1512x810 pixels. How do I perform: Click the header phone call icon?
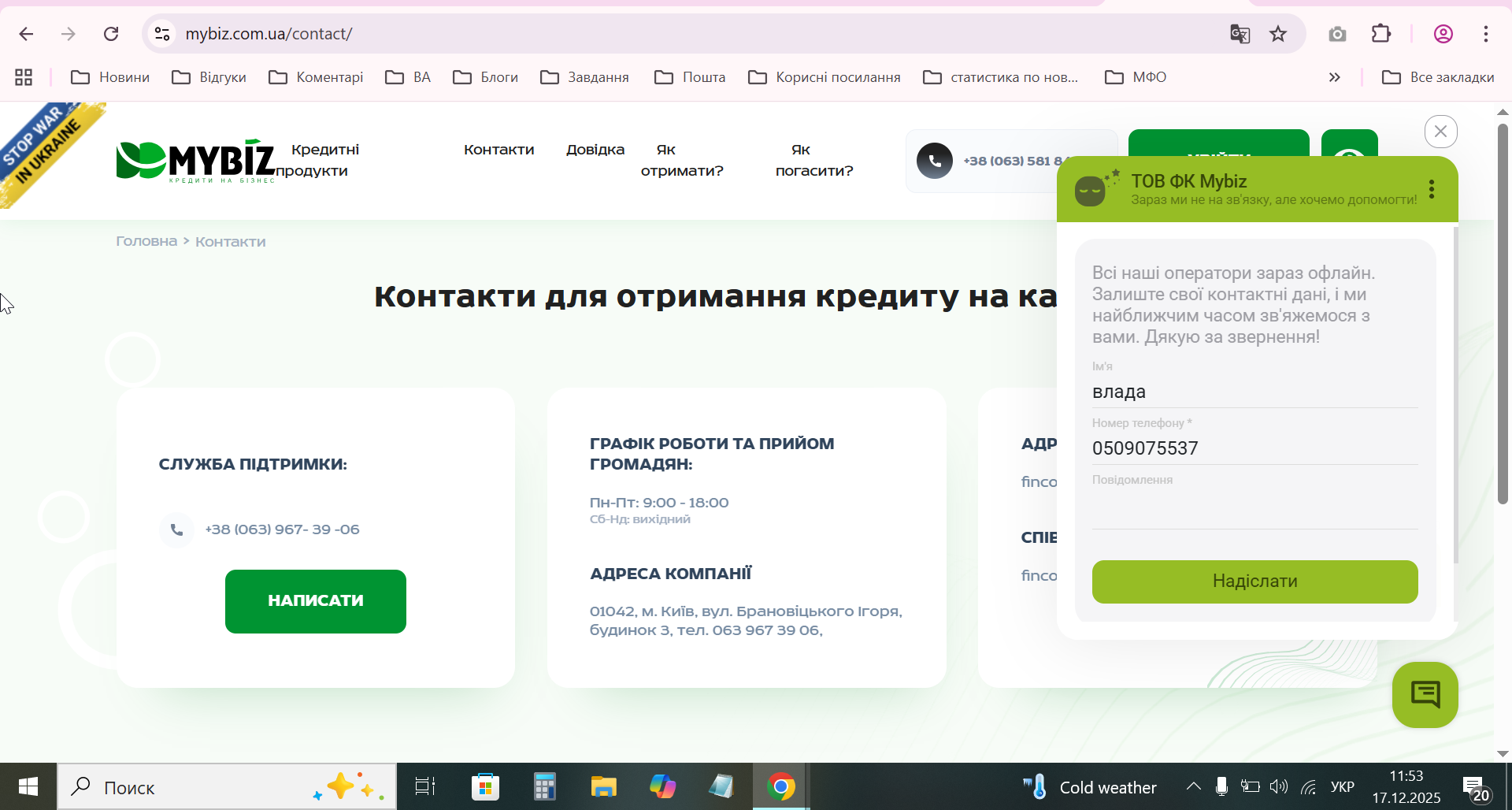tap(935, 161)
